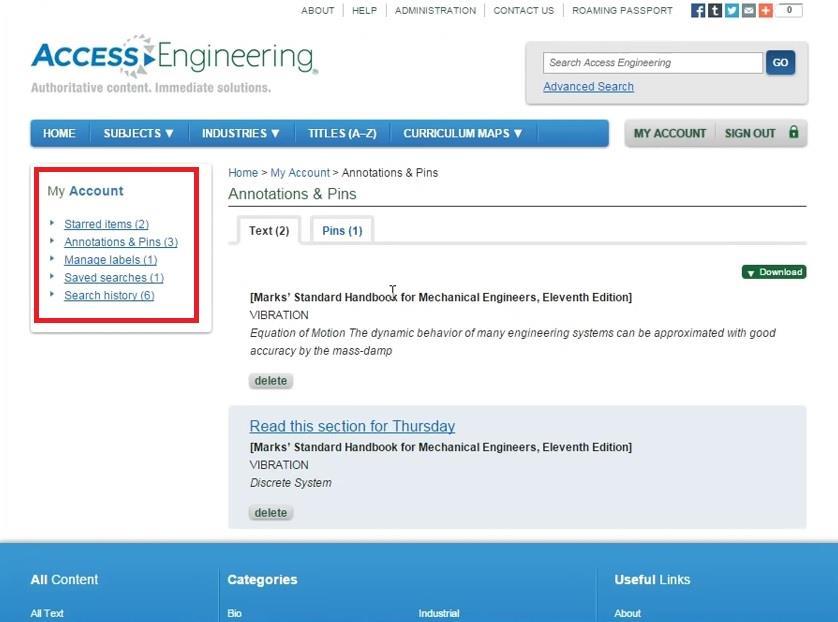This screenshot has height=622, width=838.
Task: Open the About page in top bar
Action: click(x=317, y=11)
